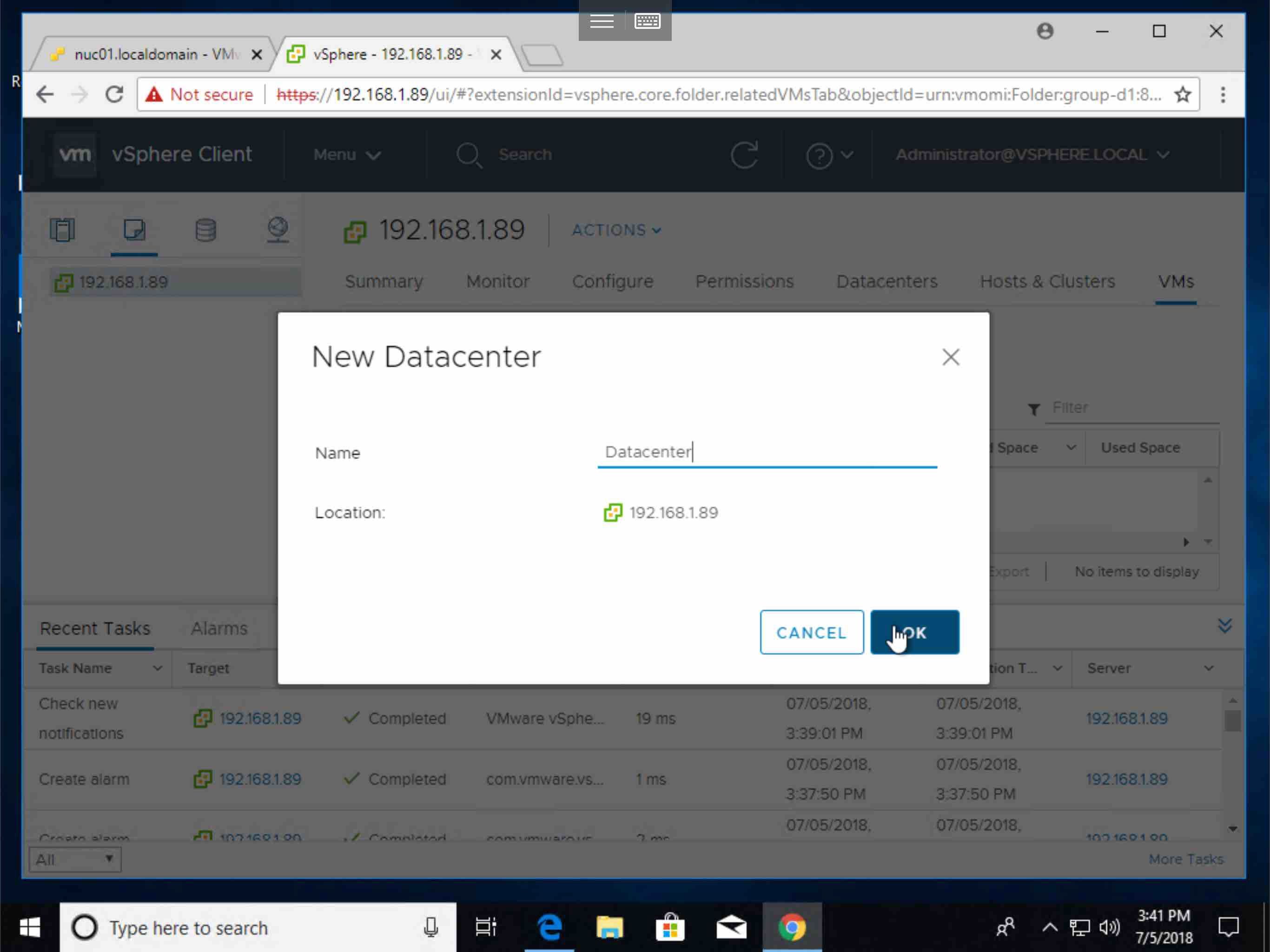Open the More Tasks link
Viewport: 1270px width, 952px height.
tap(1185, 859)
